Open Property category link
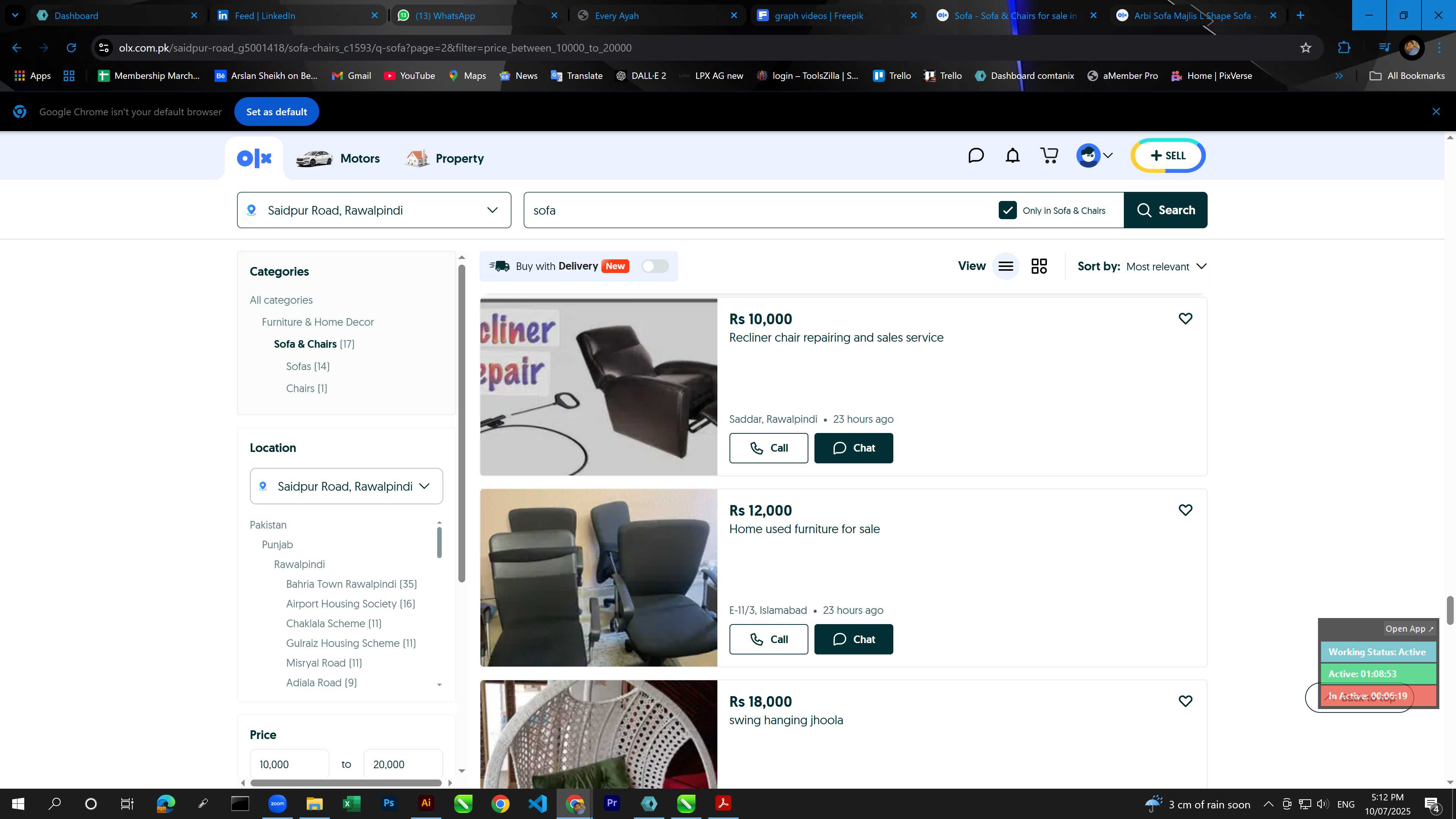The height and width of the screenshot is (819, 1456). [445, 159]
